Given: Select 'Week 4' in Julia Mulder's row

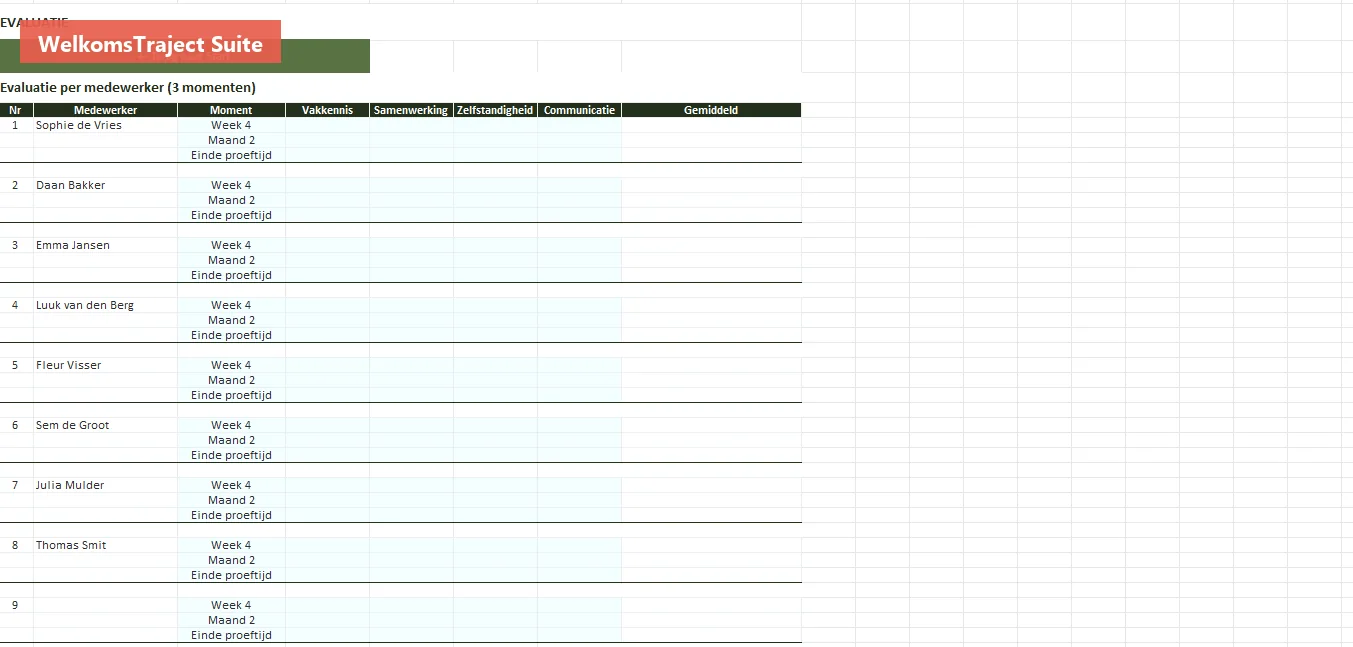Looking at the screenshot, I should pyautogui.click(x=231, y=485).
